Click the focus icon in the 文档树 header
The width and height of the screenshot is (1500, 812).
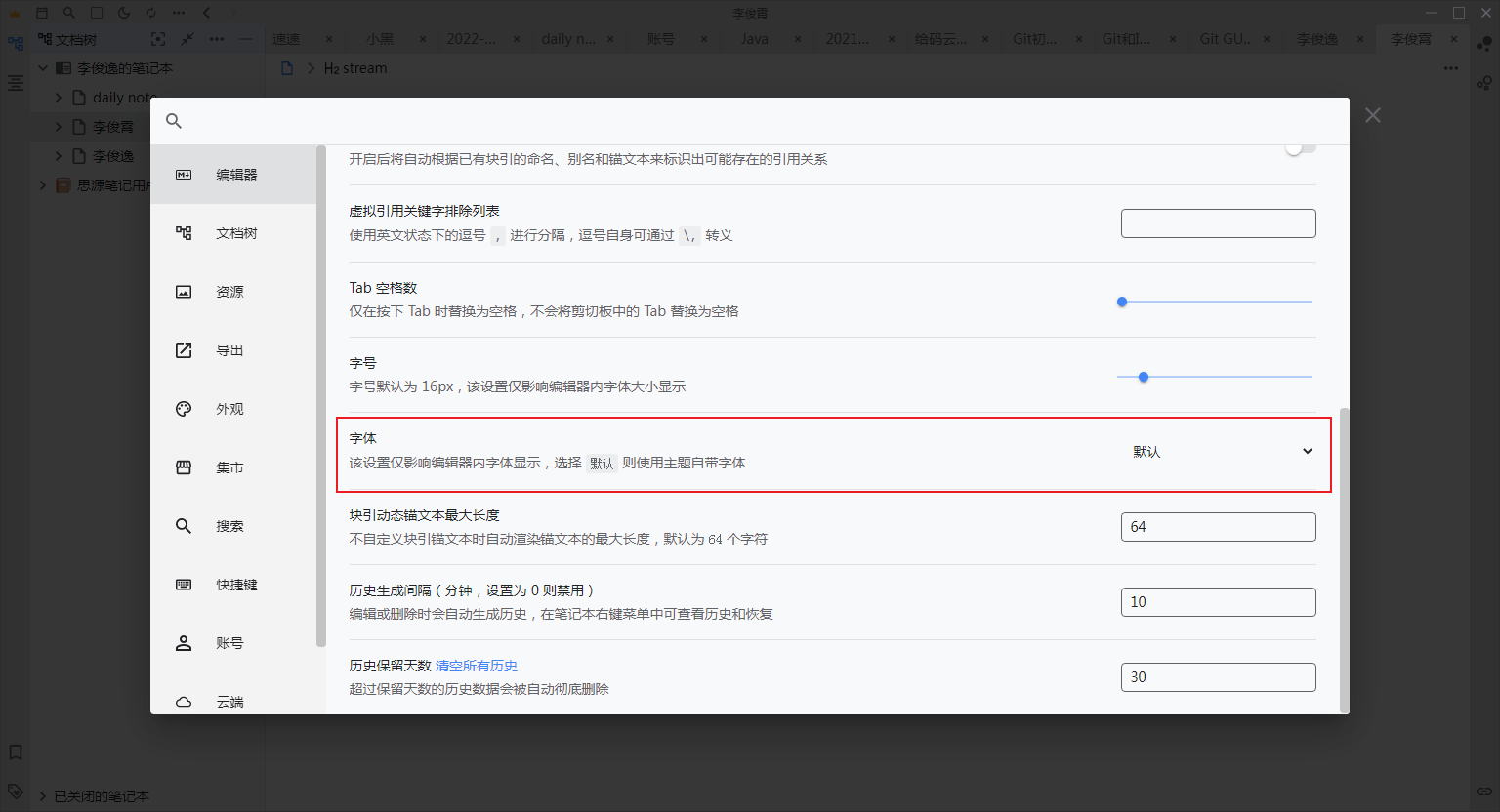(x=158, y=38)
